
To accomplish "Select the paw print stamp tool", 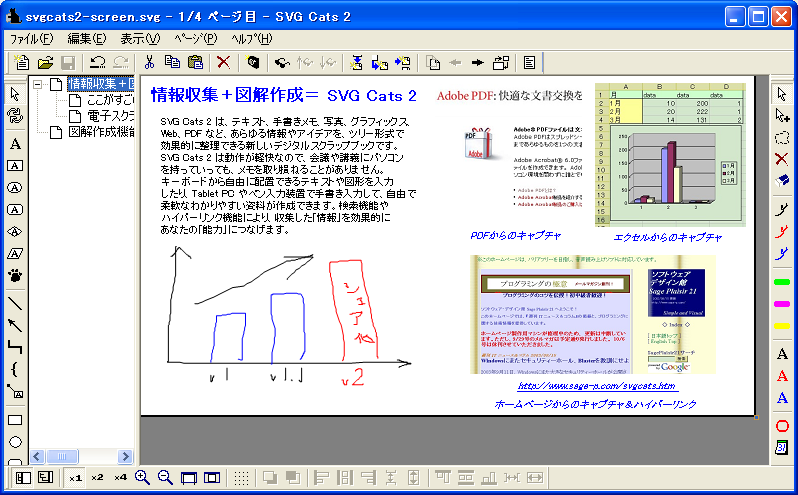I will pyautogui.click(x=16, y=275).
